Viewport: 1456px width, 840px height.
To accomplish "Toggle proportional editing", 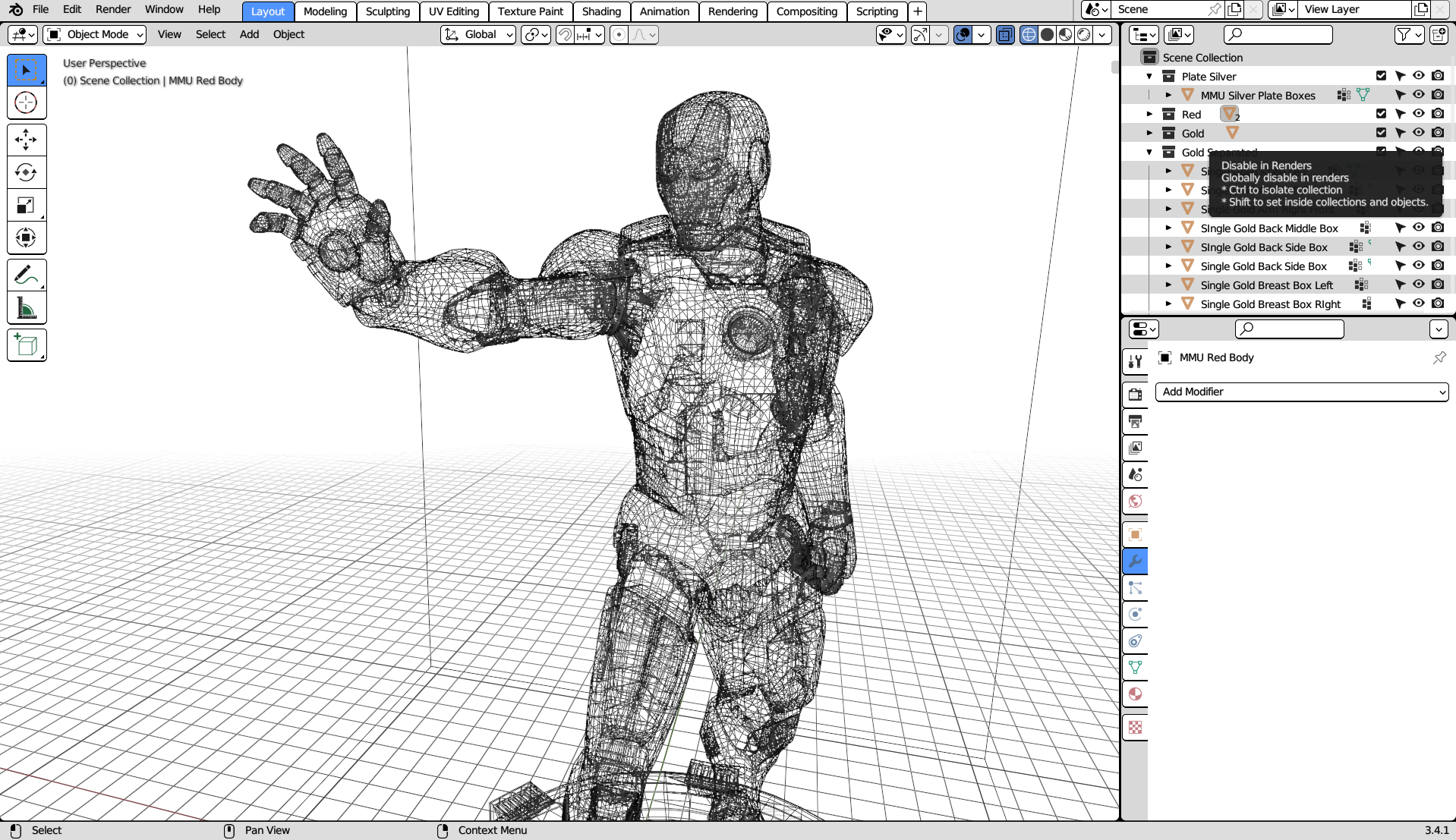I will [x=619, y=34].
